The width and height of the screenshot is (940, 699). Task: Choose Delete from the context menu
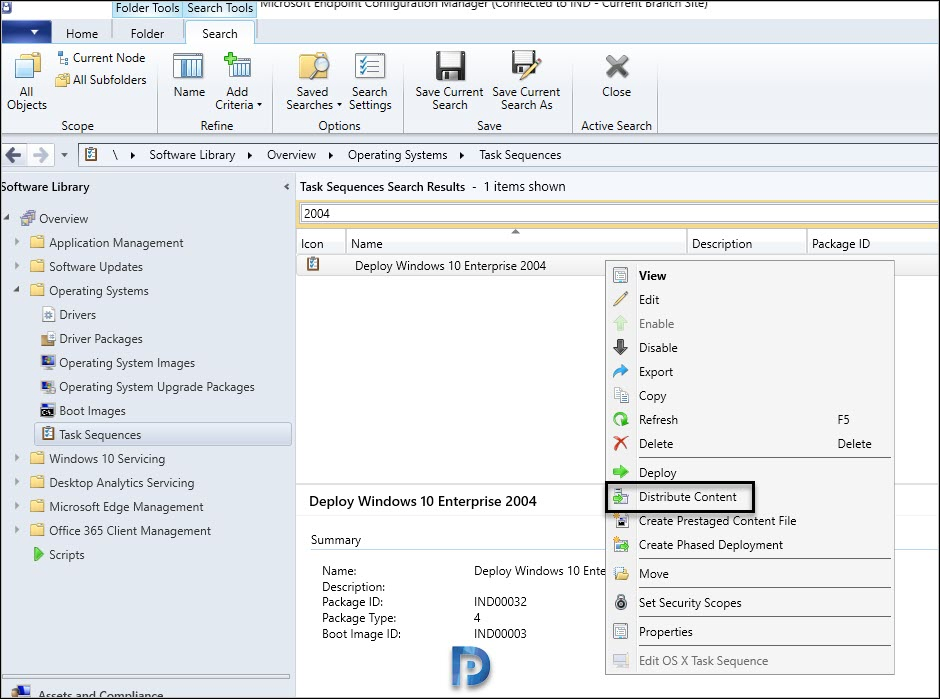(749, 444)
